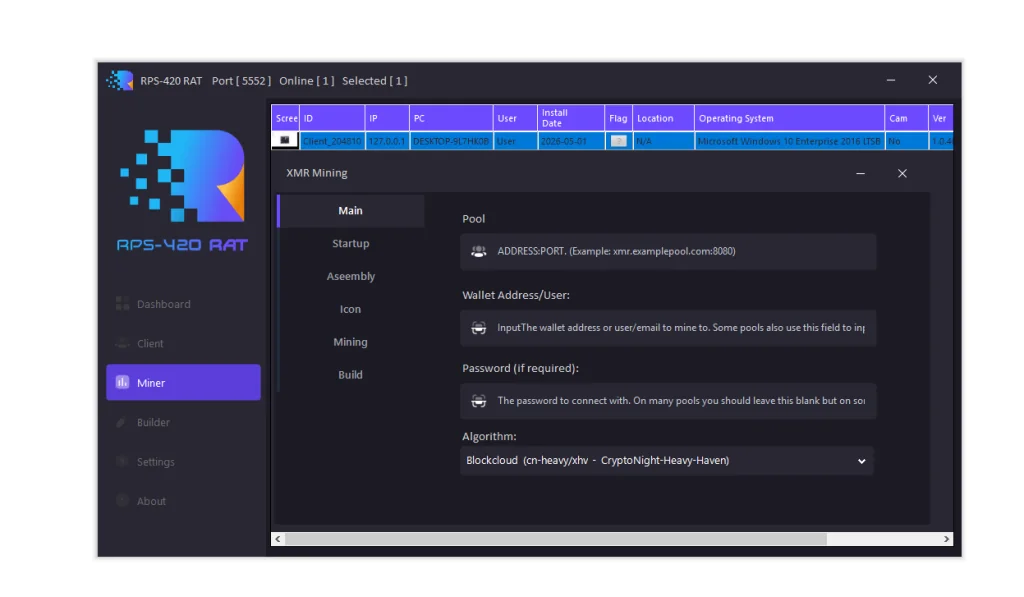The width and height of the screenshot is (1024, 597).
Task: Select the Miner sidebar item
Action: (183, 382)
